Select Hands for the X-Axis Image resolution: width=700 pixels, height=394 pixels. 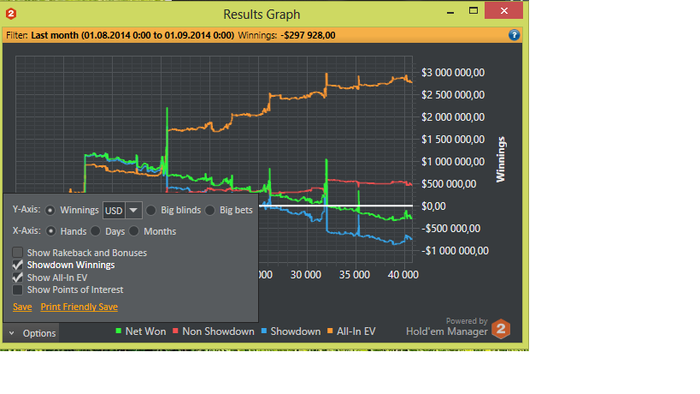[x=51, y=231]
